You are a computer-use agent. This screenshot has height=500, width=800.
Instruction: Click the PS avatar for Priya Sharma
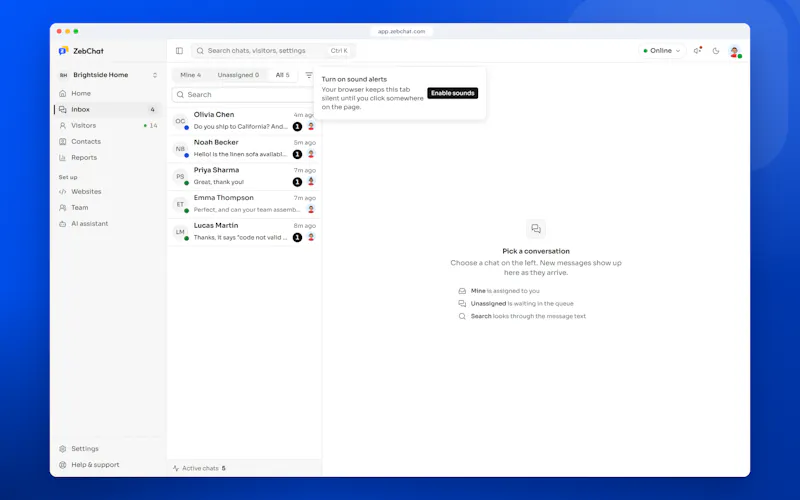(x=180, y=177)
